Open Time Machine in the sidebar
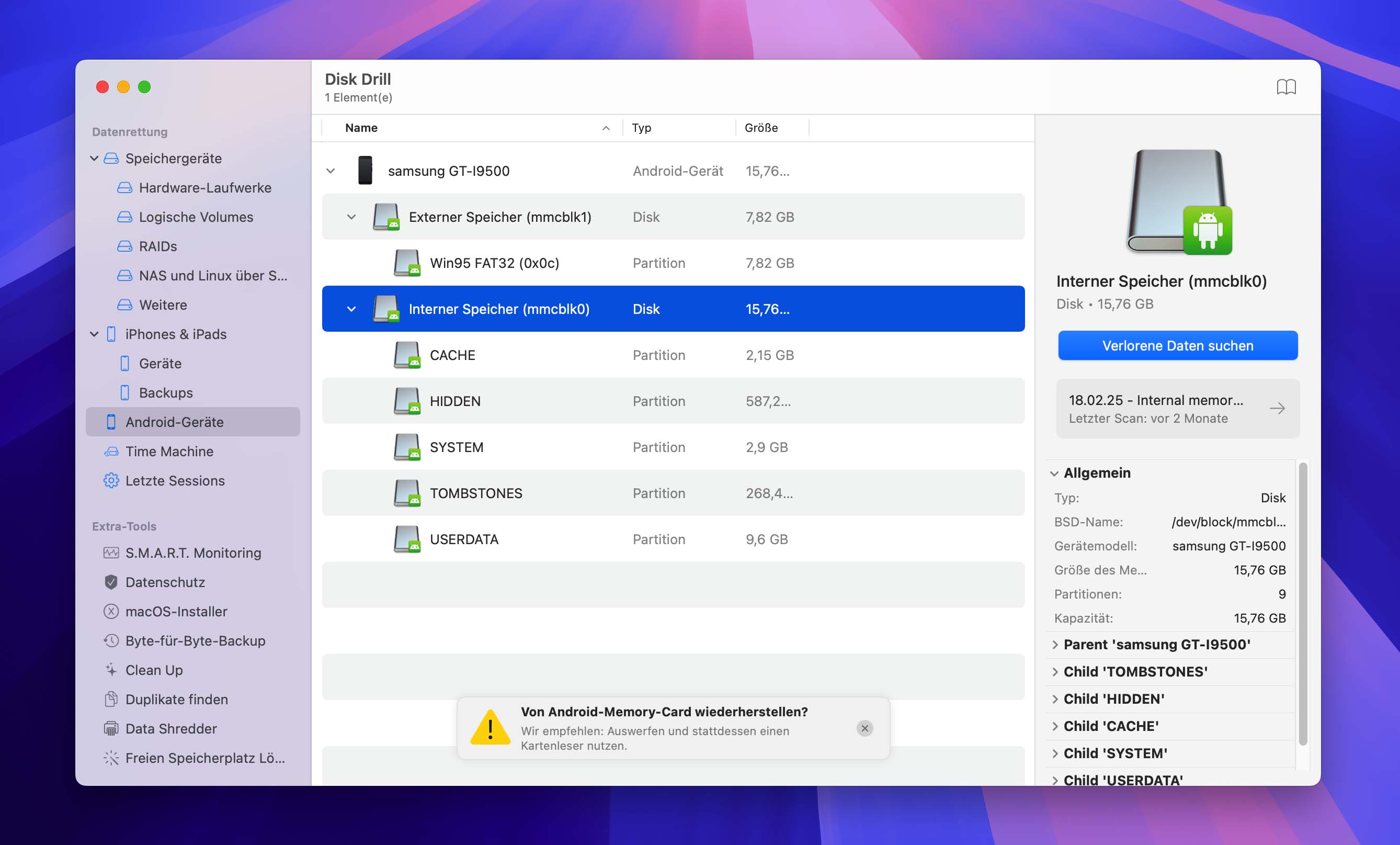This screenshot has width=1400, height=845. pyautogui.click(x=193, y=452)
